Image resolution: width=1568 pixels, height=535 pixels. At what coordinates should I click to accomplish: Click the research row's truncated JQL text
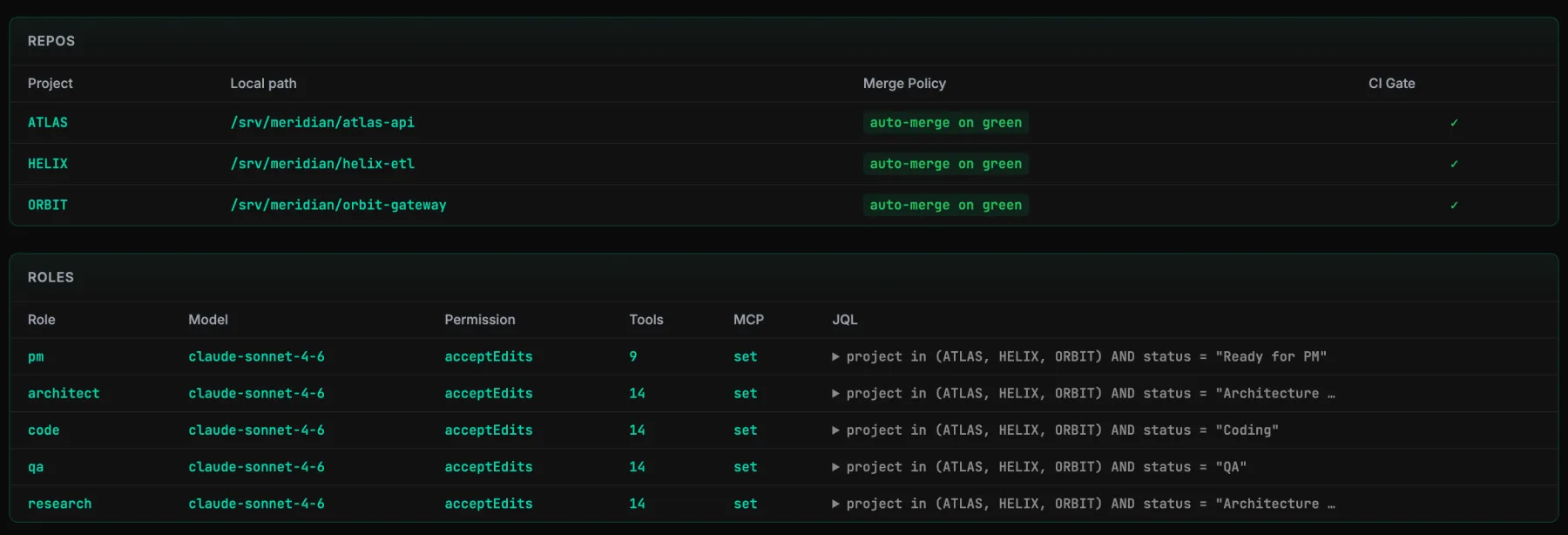click(1091, 504)
